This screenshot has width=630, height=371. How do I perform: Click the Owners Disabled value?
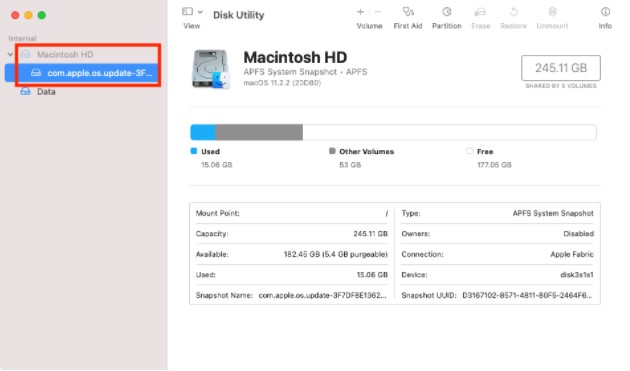pos(578,234)
